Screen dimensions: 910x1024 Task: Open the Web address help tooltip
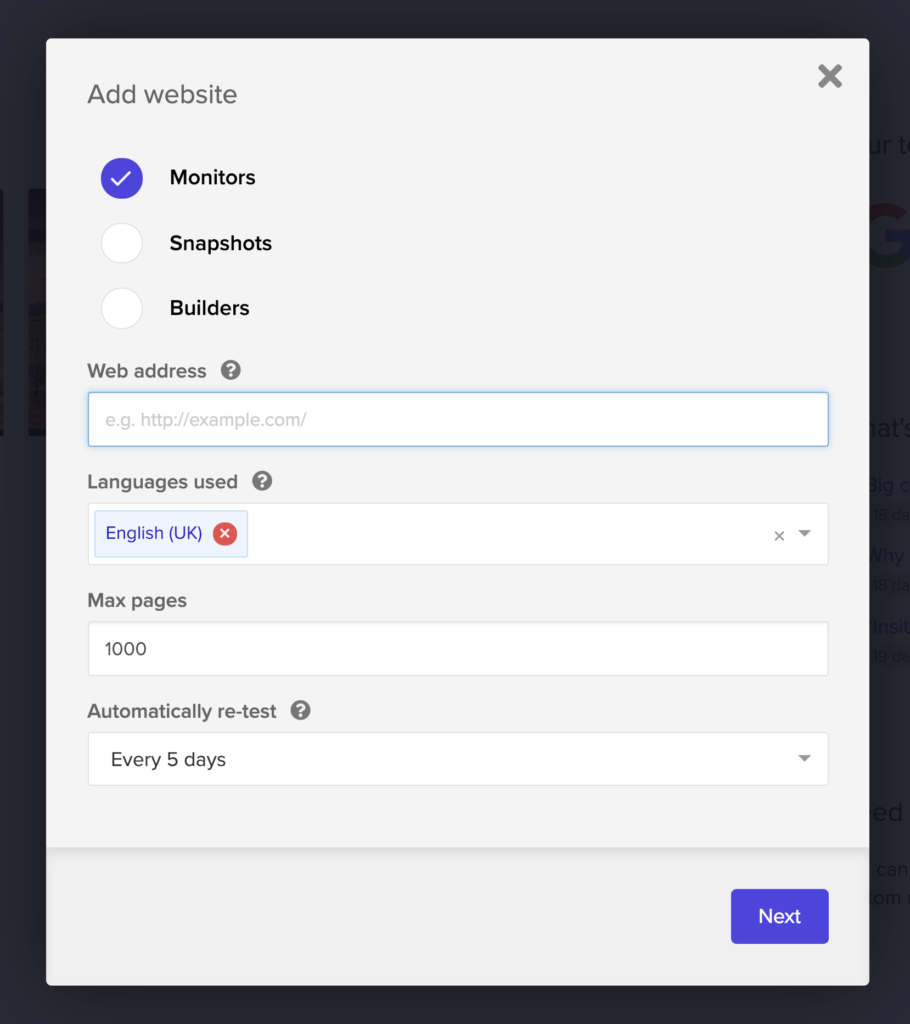(230, 370)
